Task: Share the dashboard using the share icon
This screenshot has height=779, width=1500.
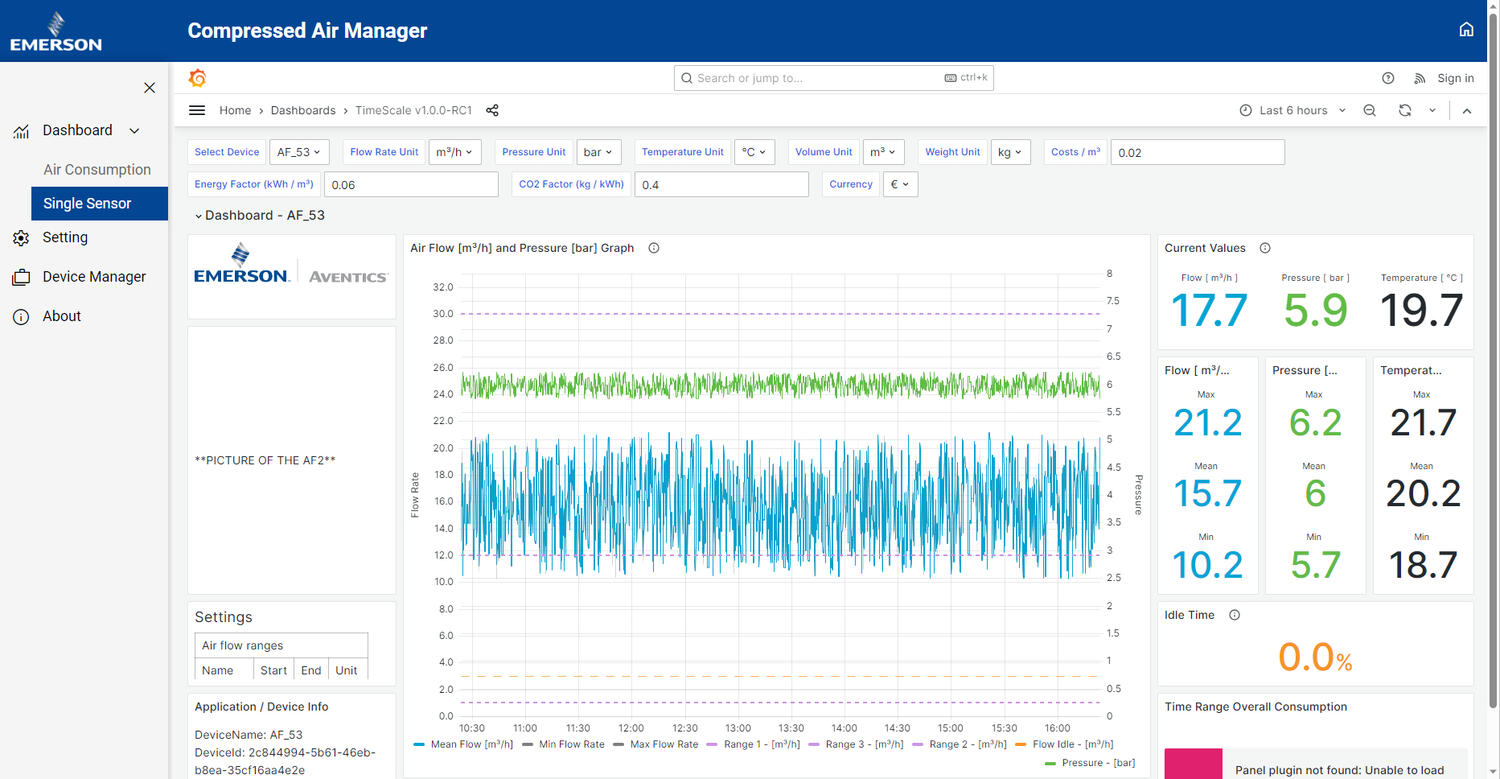Action: [x=492, y=110]
